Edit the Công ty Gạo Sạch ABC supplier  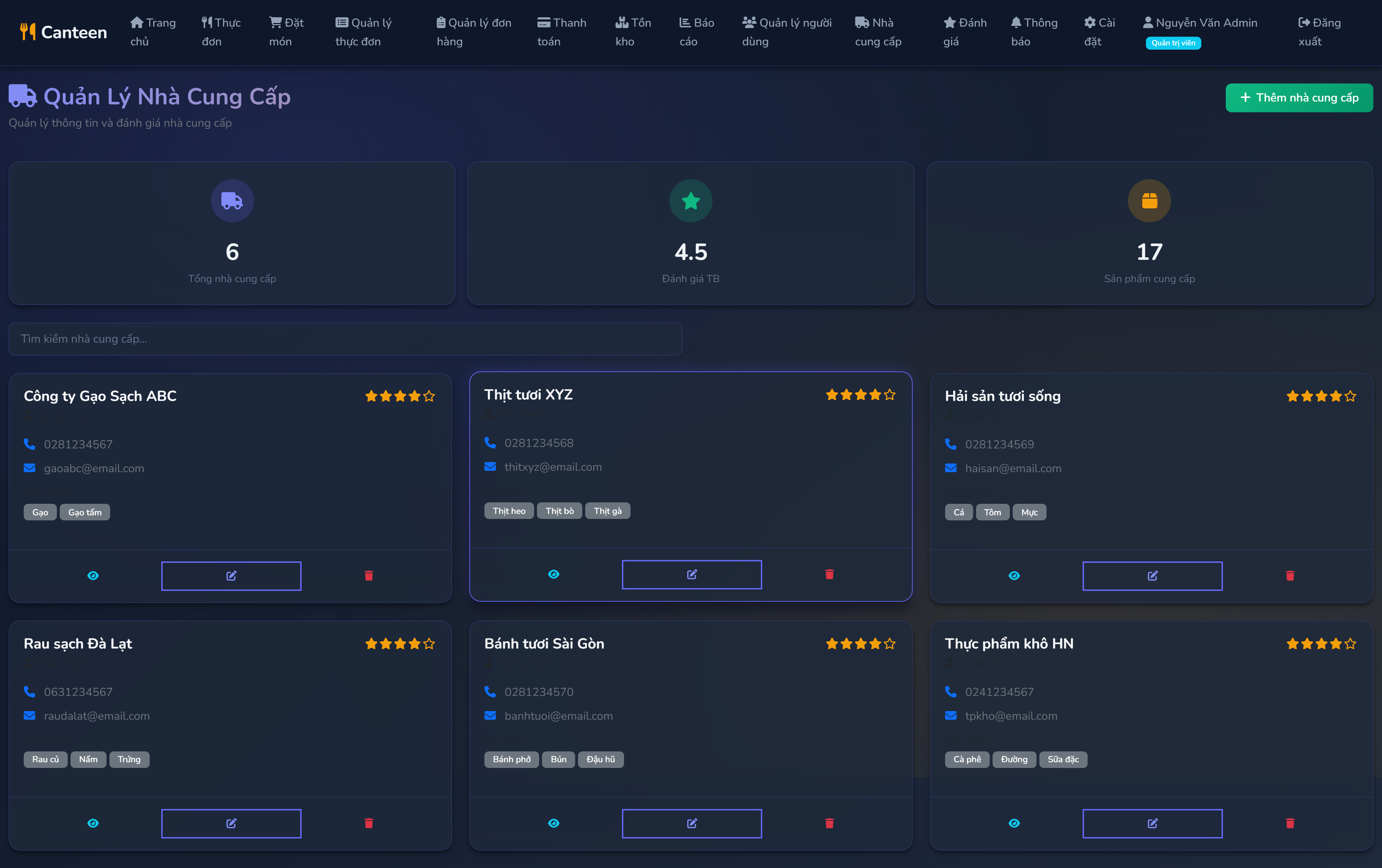tap(231, 575)
